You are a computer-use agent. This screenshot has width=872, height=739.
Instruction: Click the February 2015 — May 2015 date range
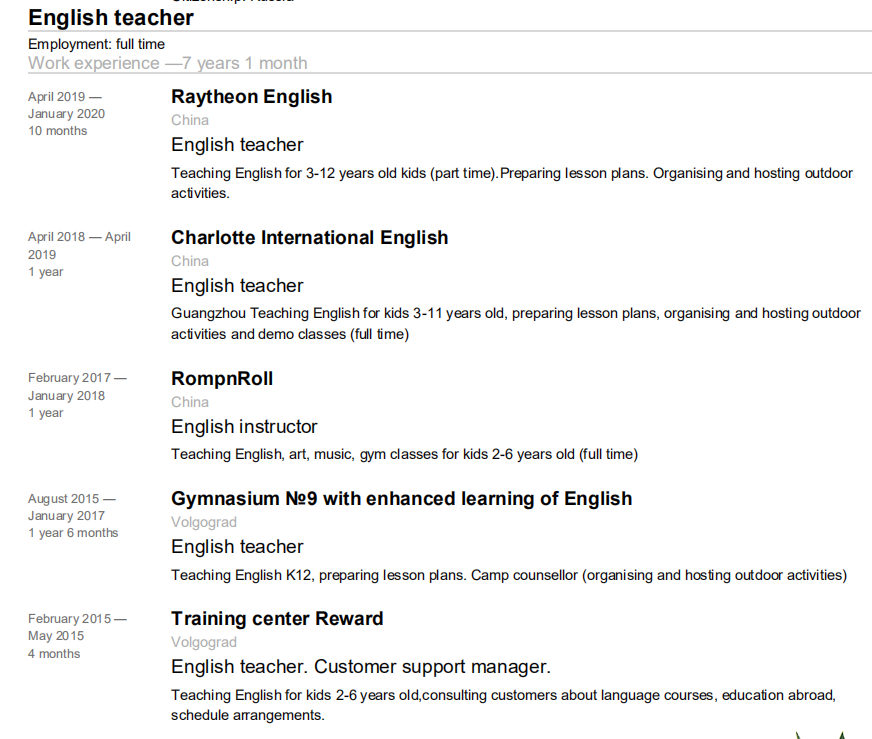[77, 627]
